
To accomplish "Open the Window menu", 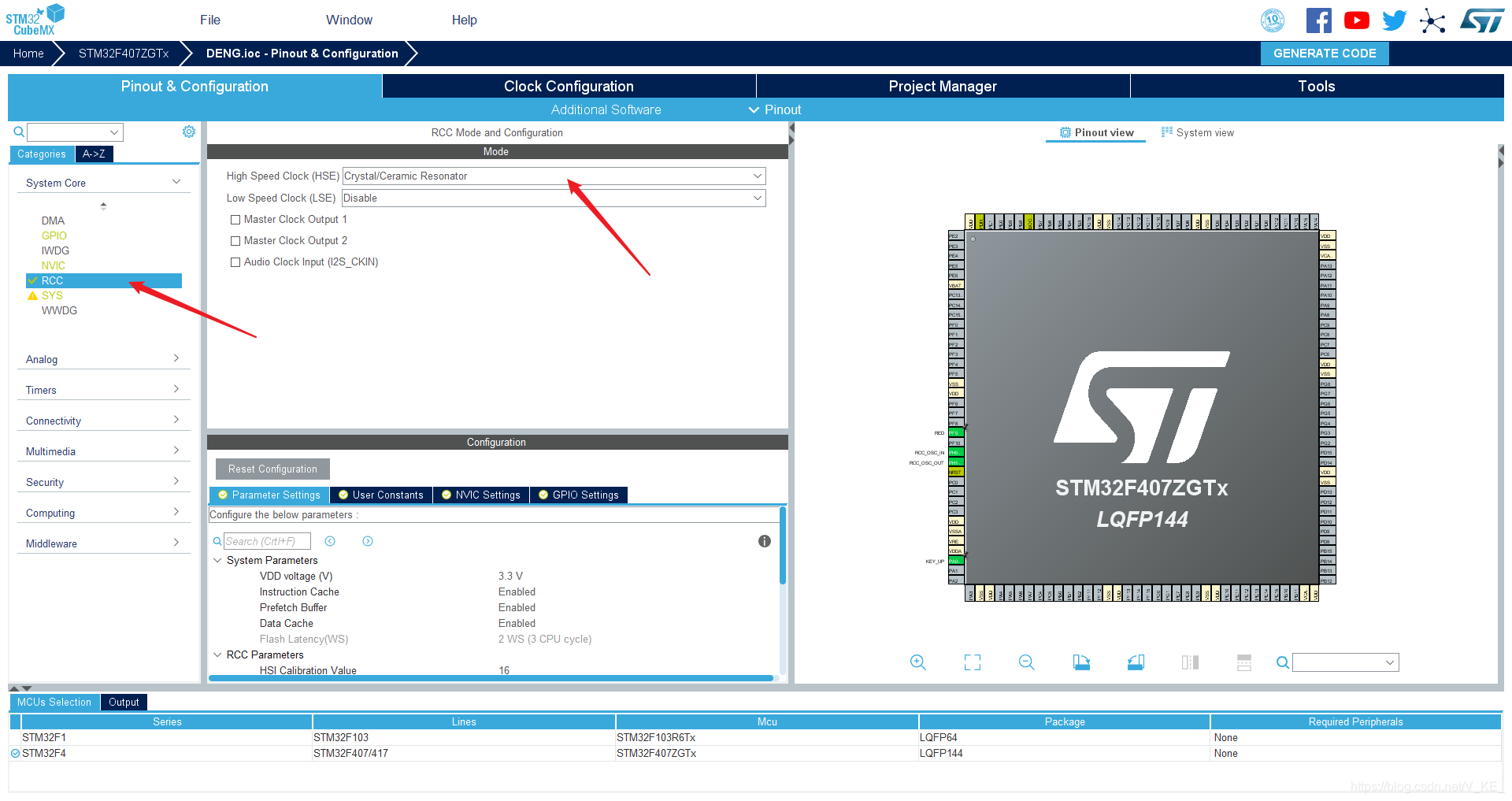I will tap(350, 20).
